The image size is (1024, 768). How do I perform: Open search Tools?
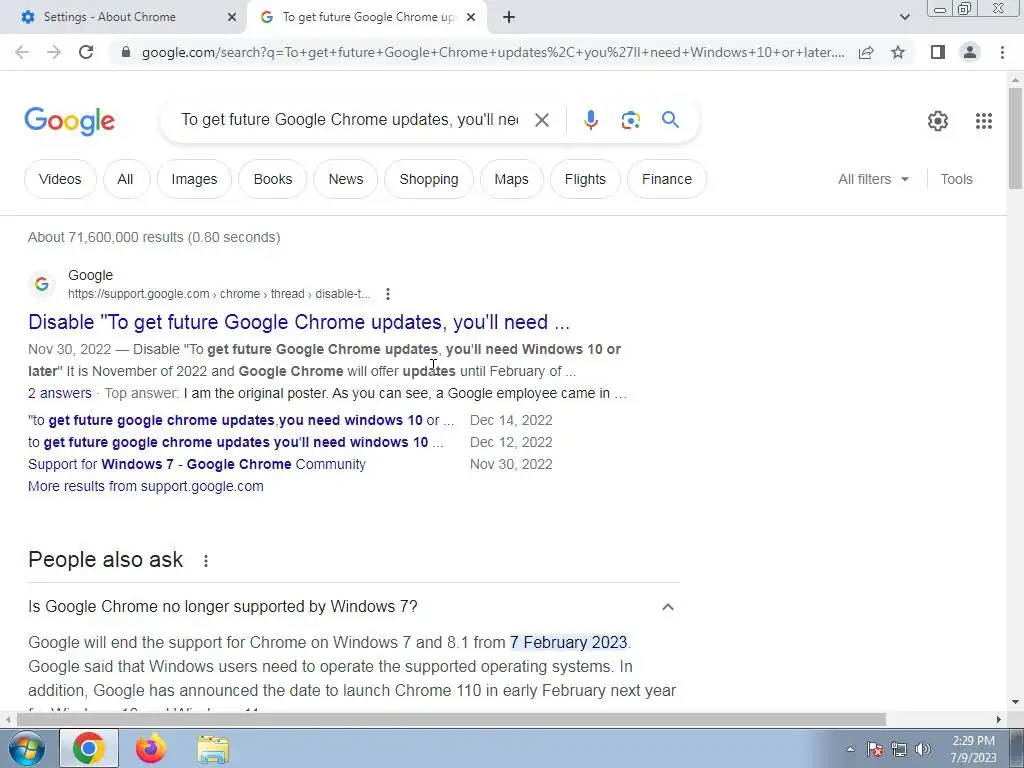pyautogui.click(x=956, y=179)
